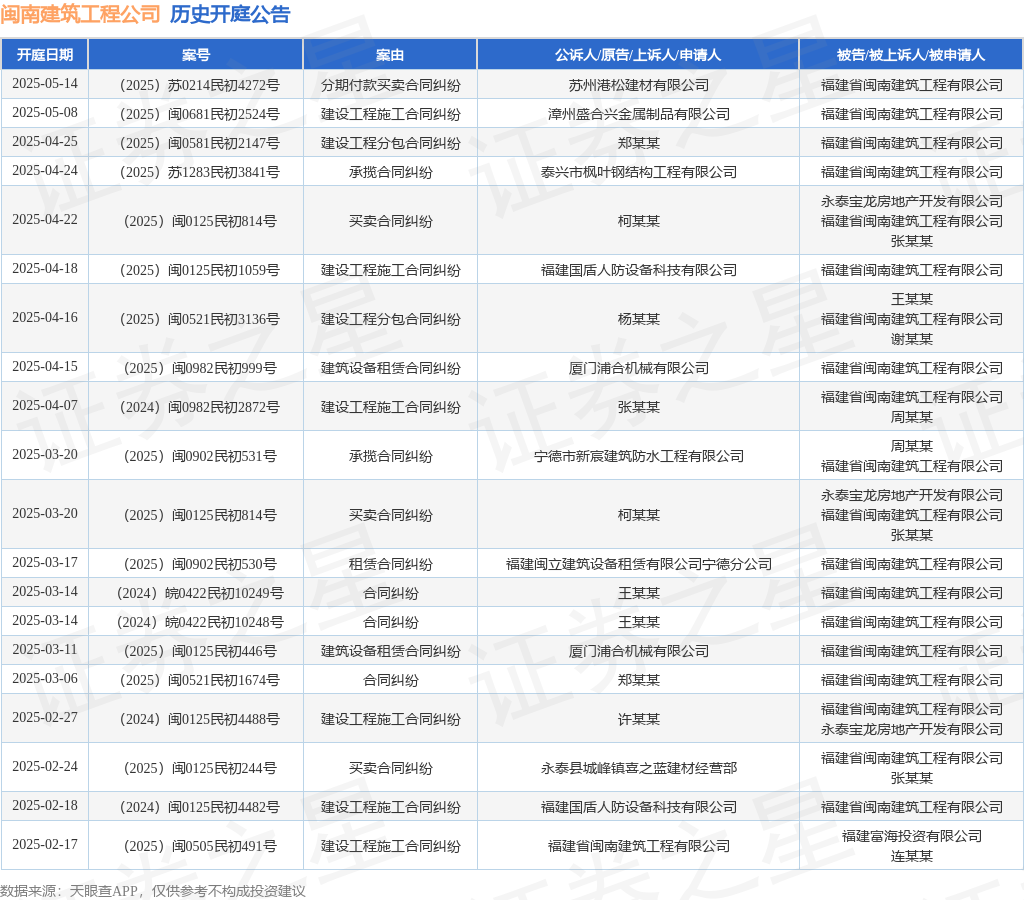Select case number (2025)闽0902民初530号
Screen dimensions: 1024x900
coord(199,564)
